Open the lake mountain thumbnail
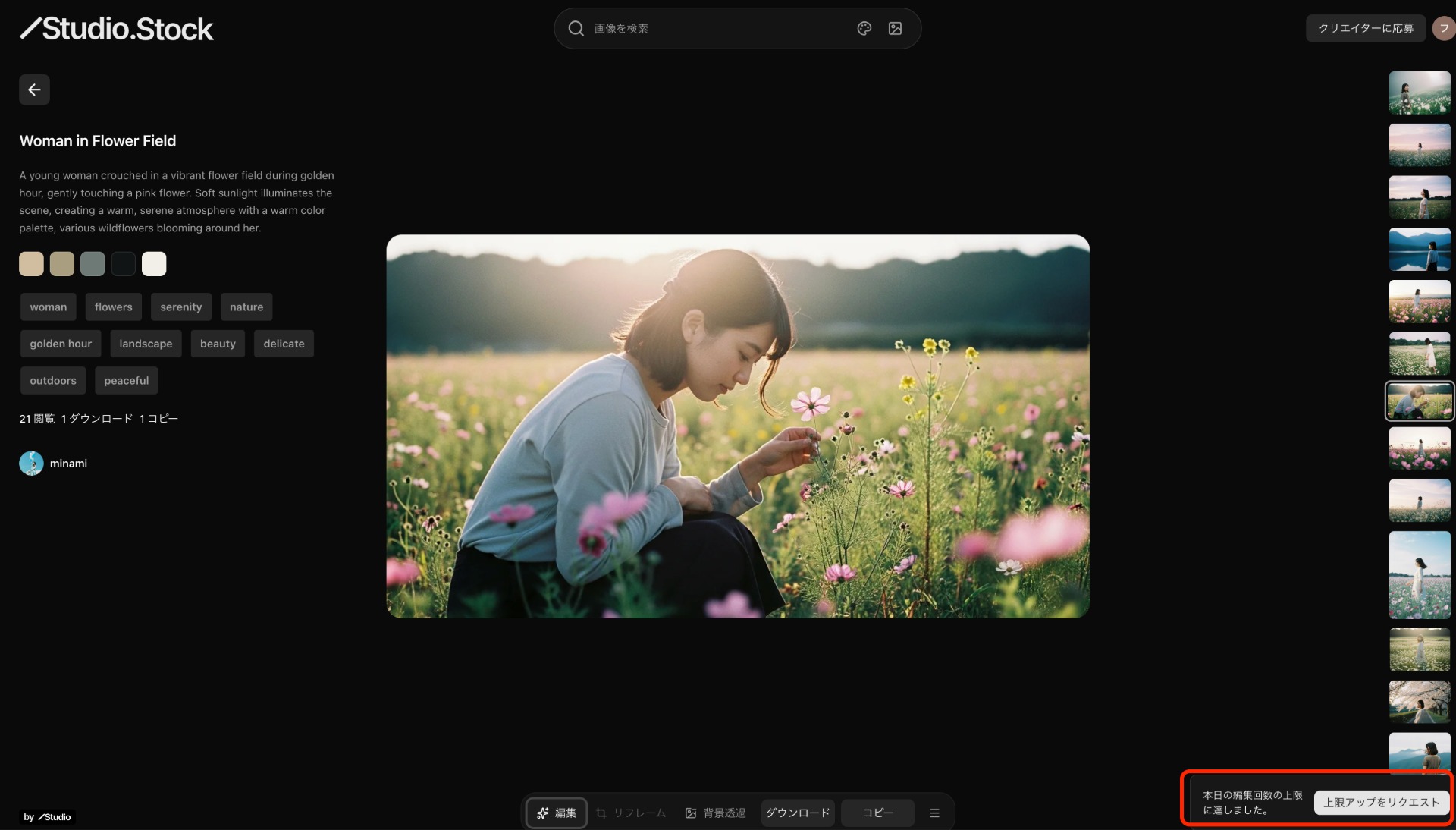Screen dimensions: 1456x830 point(1419,250)
